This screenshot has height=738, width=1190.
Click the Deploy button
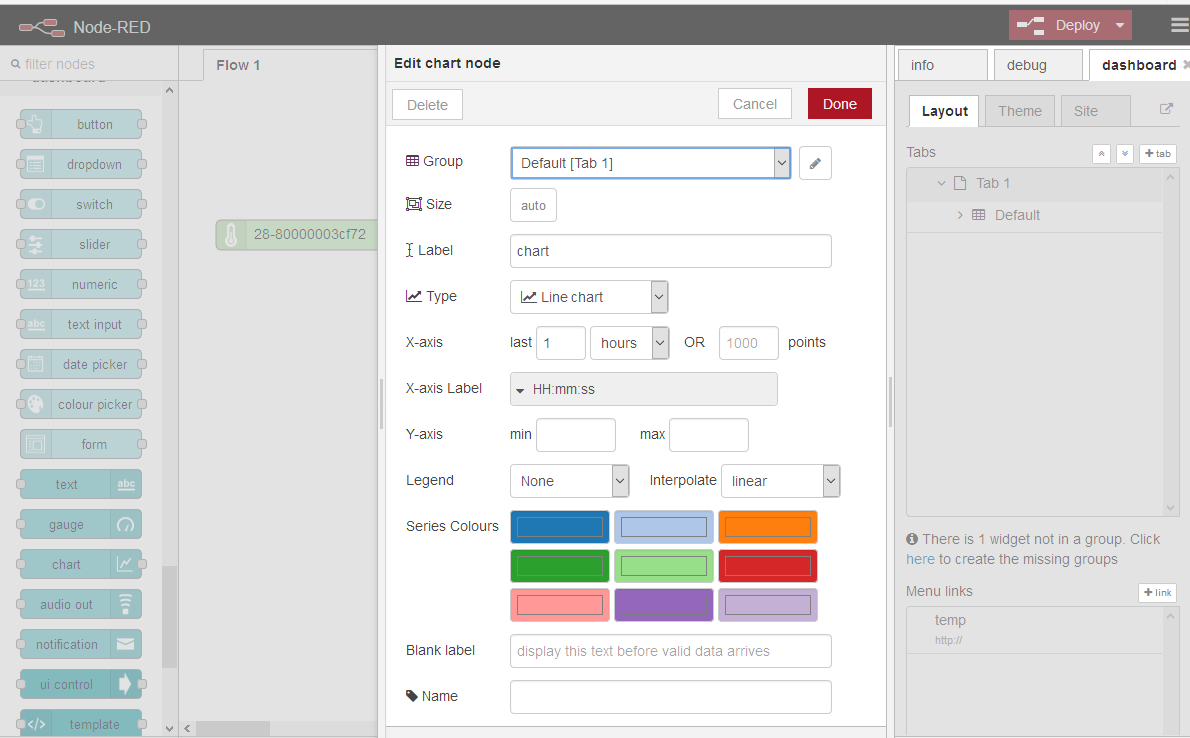(x=1059, y=26)
